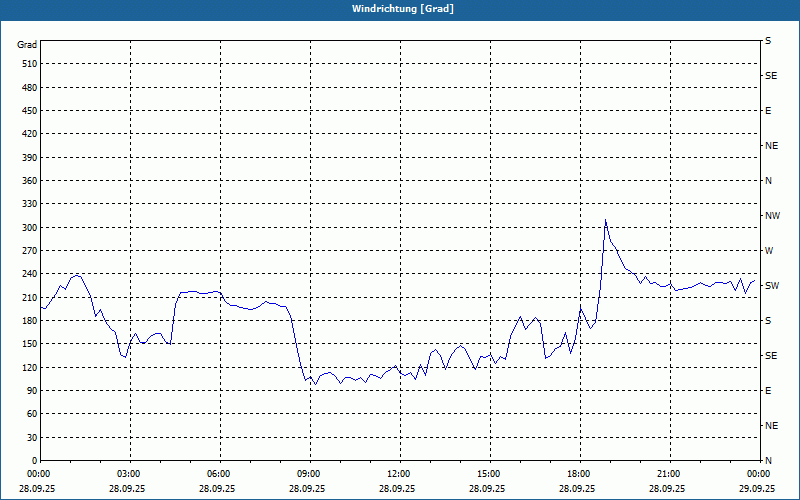
Task: Click the "S" compass label level with 180
Action: coord(768,321)
